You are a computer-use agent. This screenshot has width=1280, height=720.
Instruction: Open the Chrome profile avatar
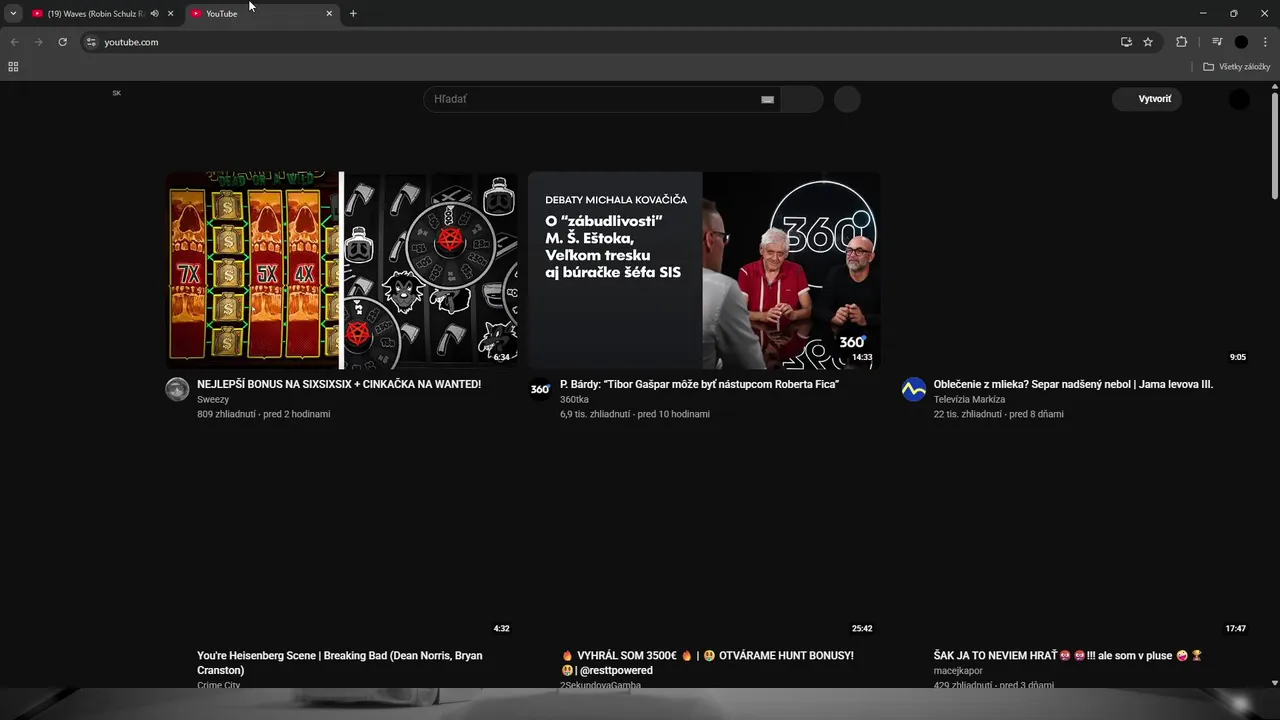click(1241, 42)
